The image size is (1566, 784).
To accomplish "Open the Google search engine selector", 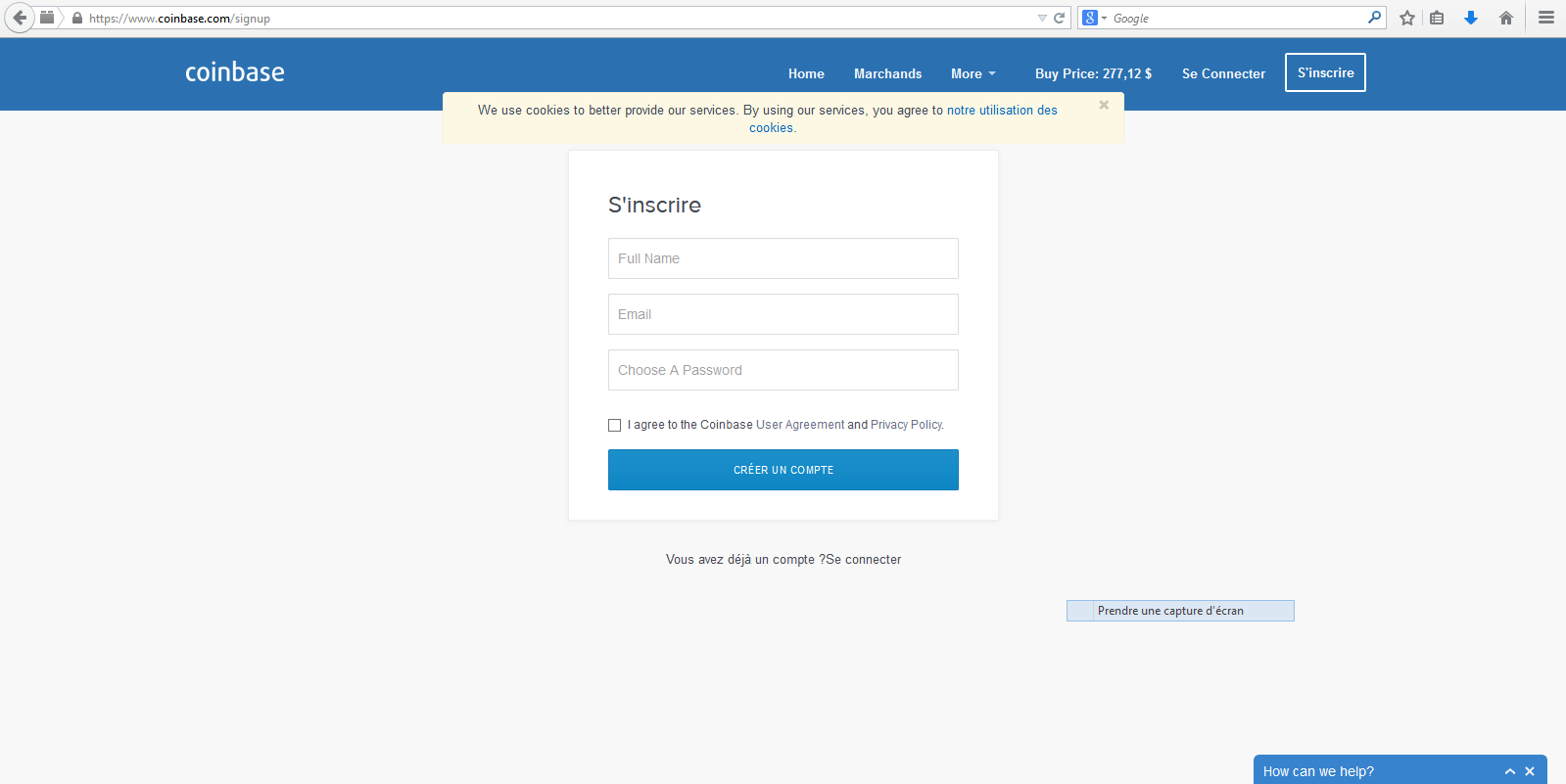I will (x=1094, y=18).
